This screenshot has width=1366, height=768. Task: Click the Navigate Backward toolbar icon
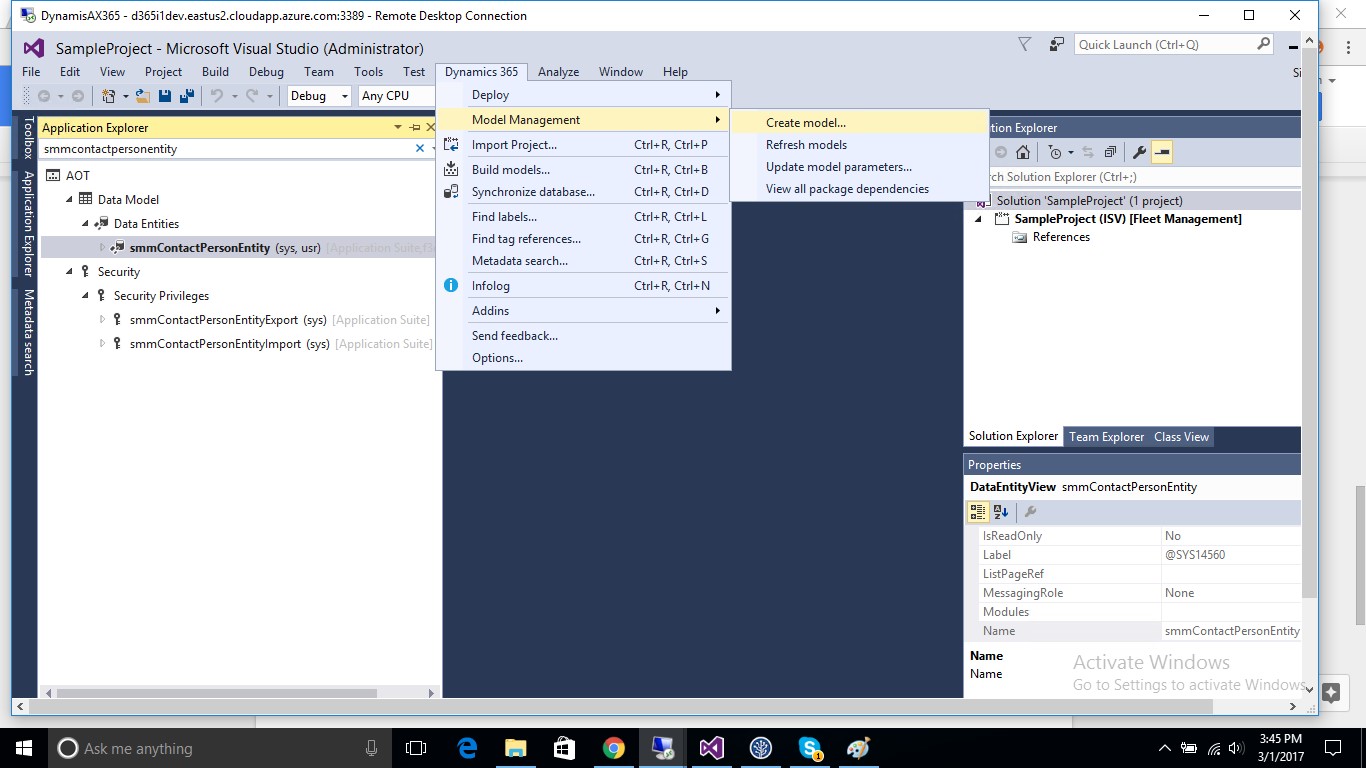[44, 96]
